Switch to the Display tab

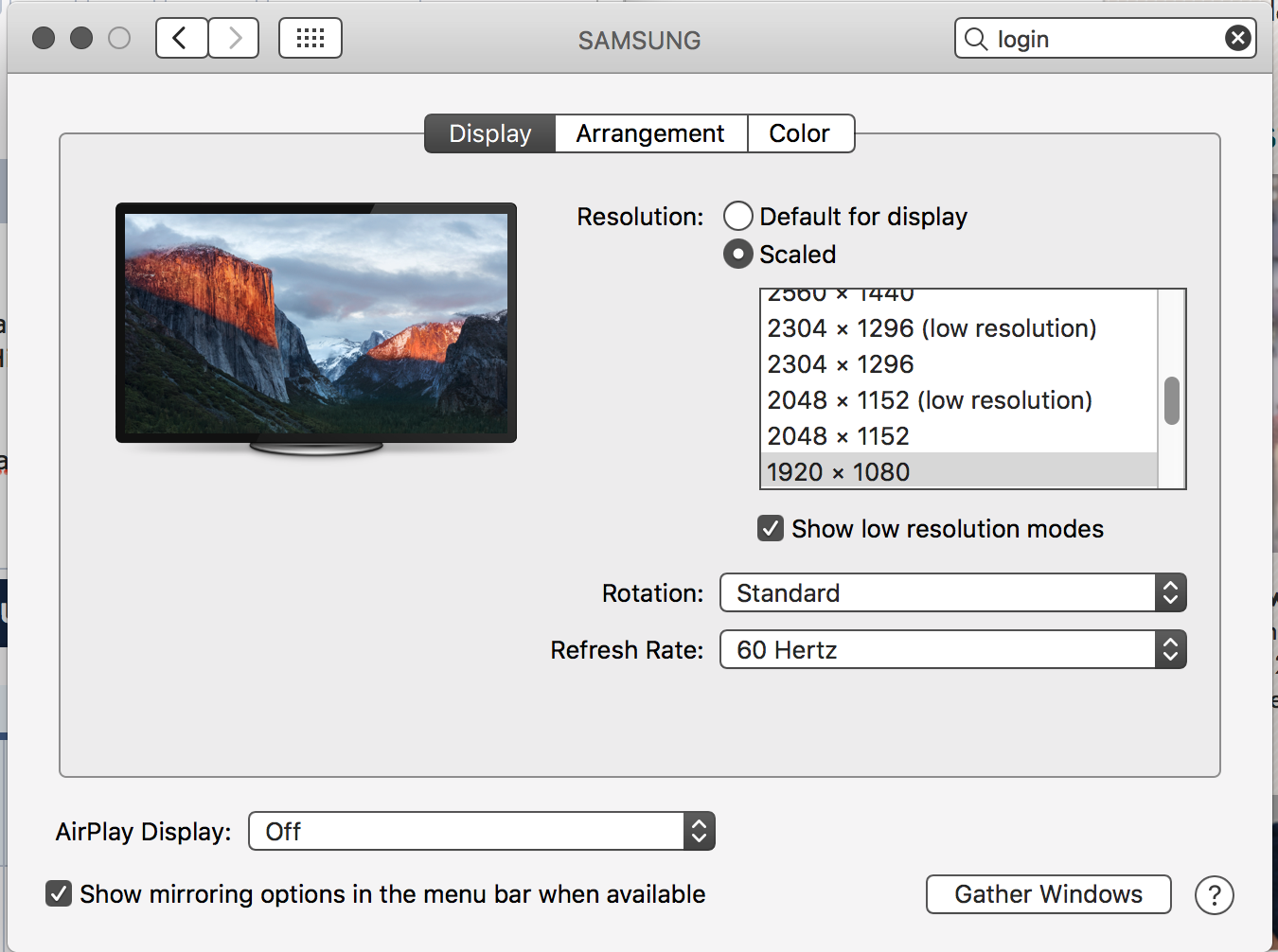(x=490, y=133)
